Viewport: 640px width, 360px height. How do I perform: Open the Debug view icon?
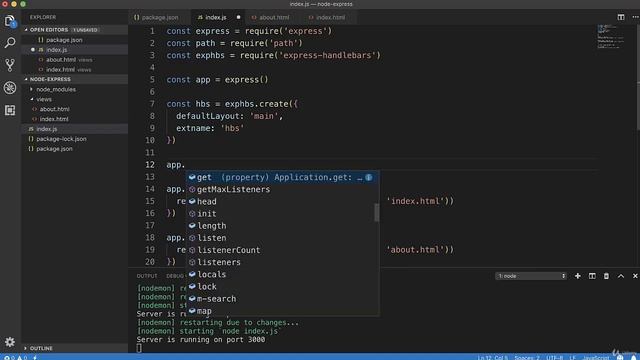pyautogui.click(x=10, y=88)
